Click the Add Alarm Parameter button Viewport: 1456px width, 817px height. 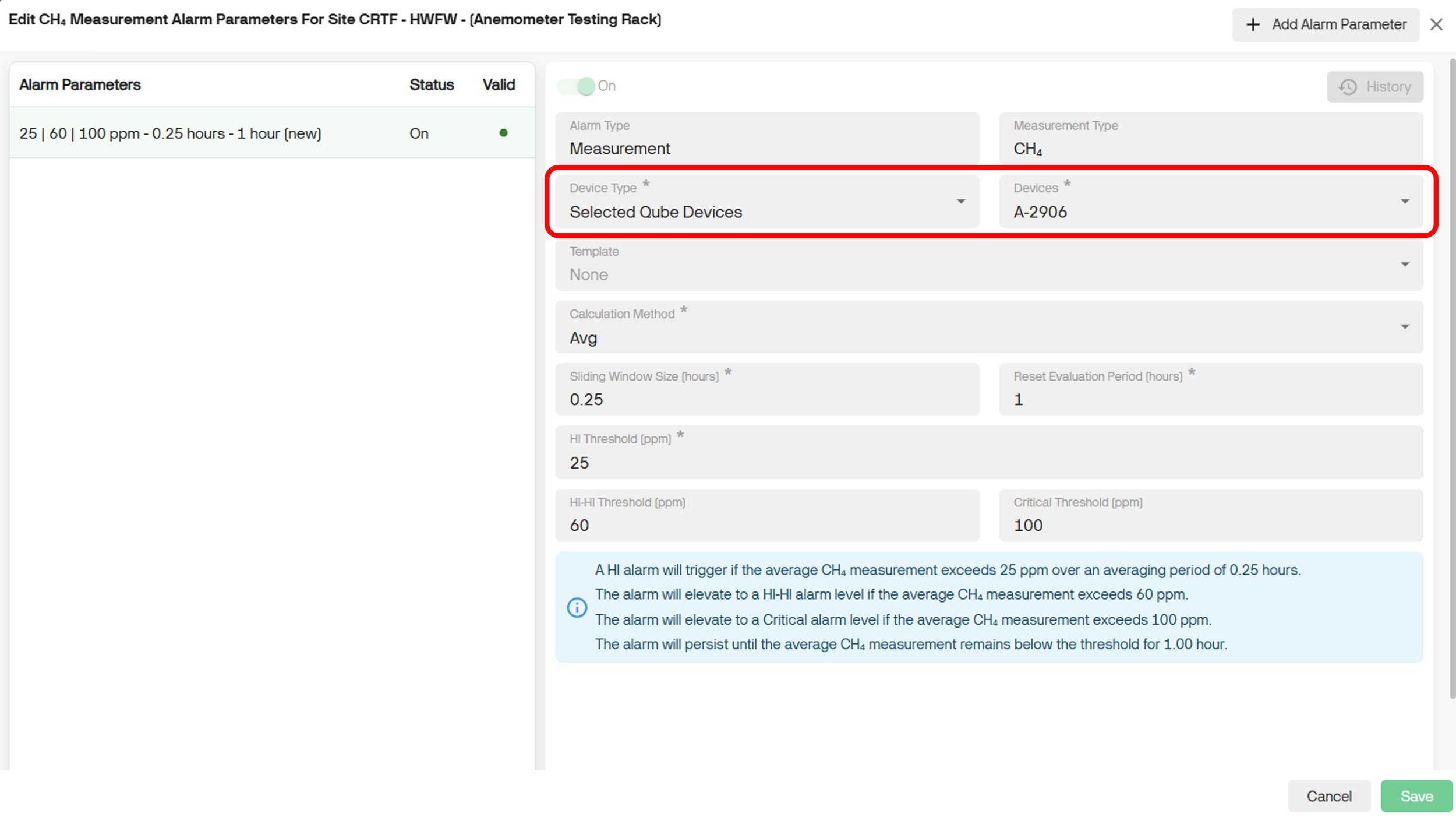[1326, 24]
